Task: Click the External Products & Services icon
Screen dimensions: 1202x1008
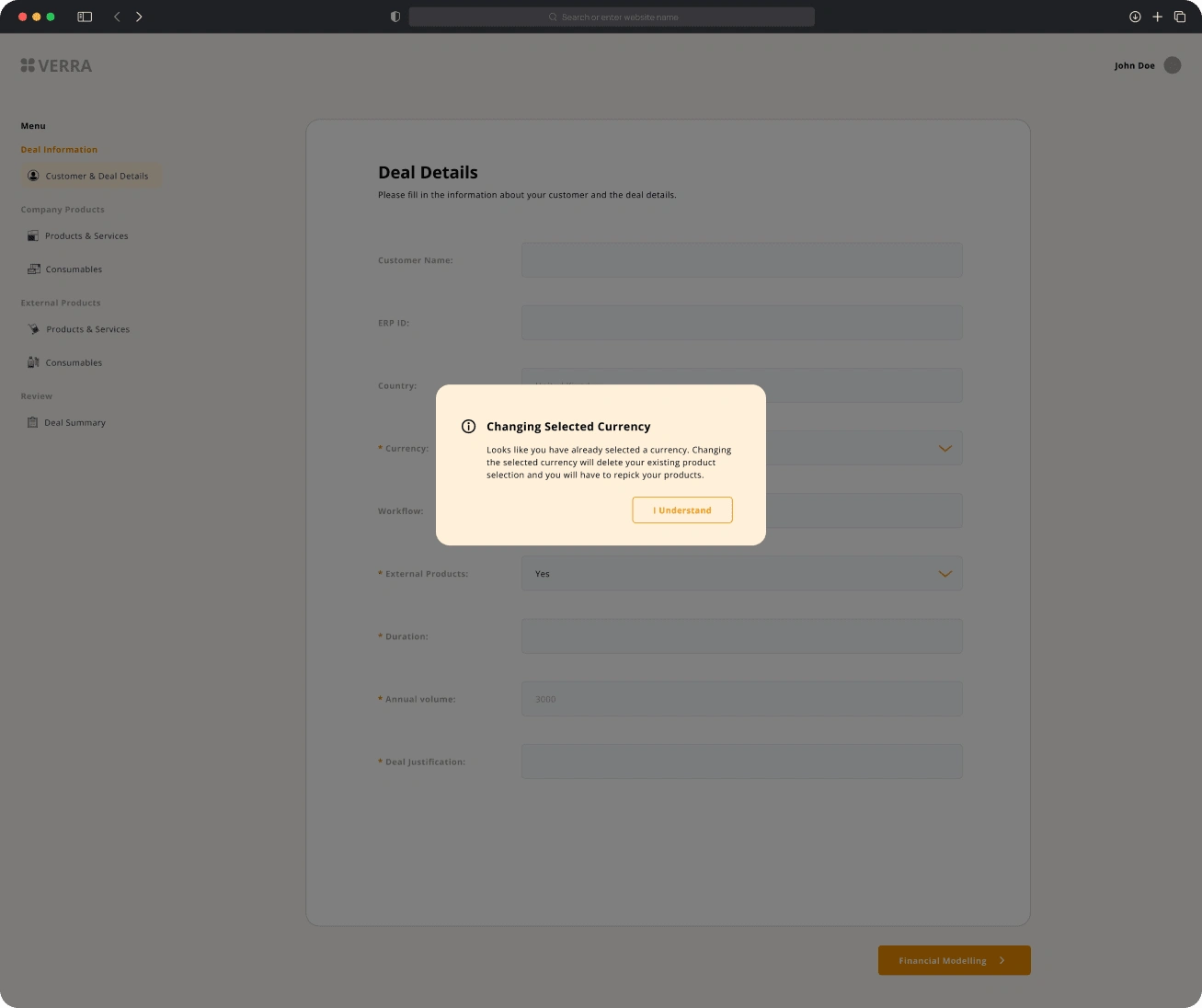Action: [x=34, y=329]
